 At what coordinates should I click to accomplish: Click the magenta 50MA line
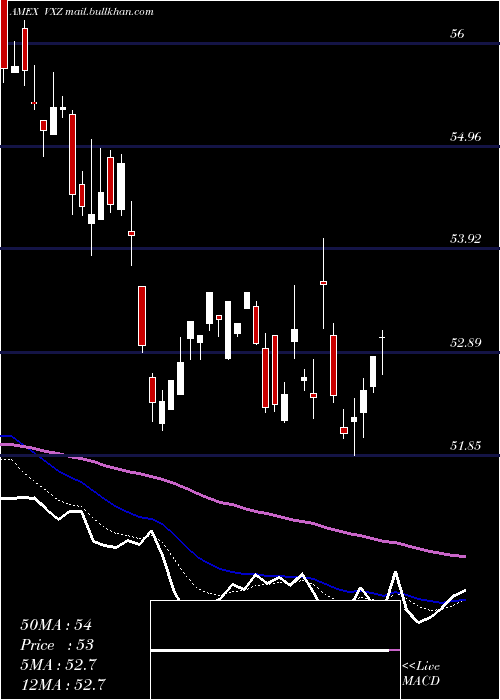(x=232, y=504)
